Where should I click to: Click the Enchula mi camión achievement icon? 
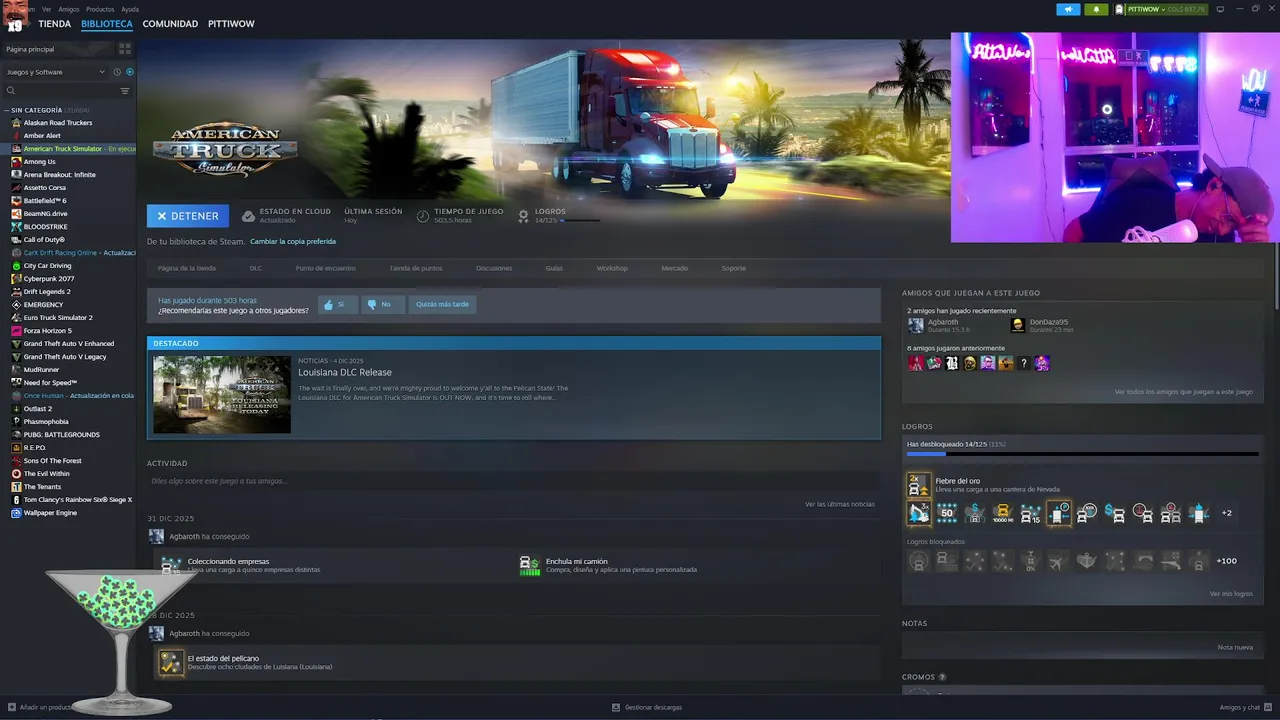click(530, 566)
